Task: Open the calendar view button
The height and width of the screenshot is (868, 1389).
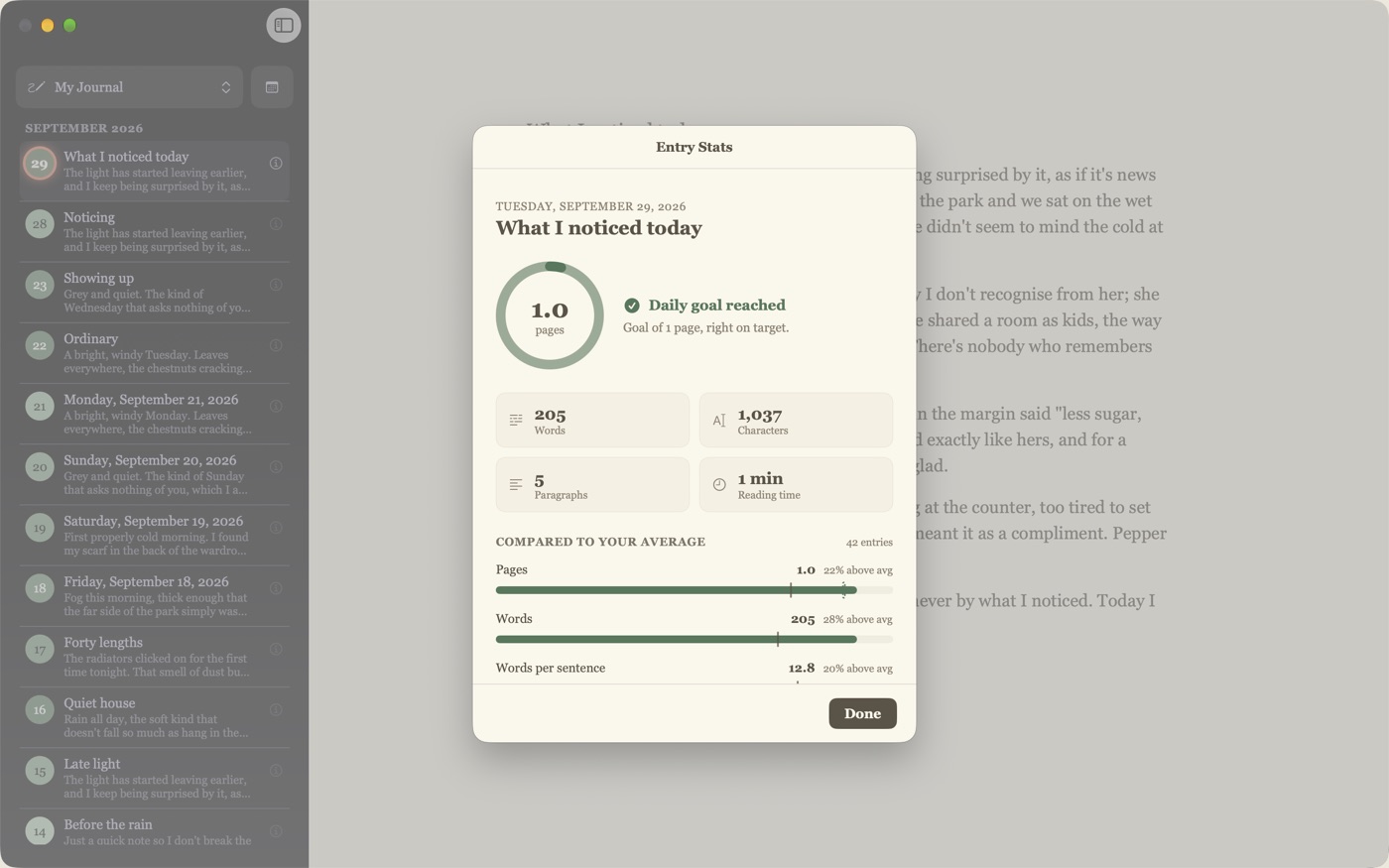Action: (272, 87)
